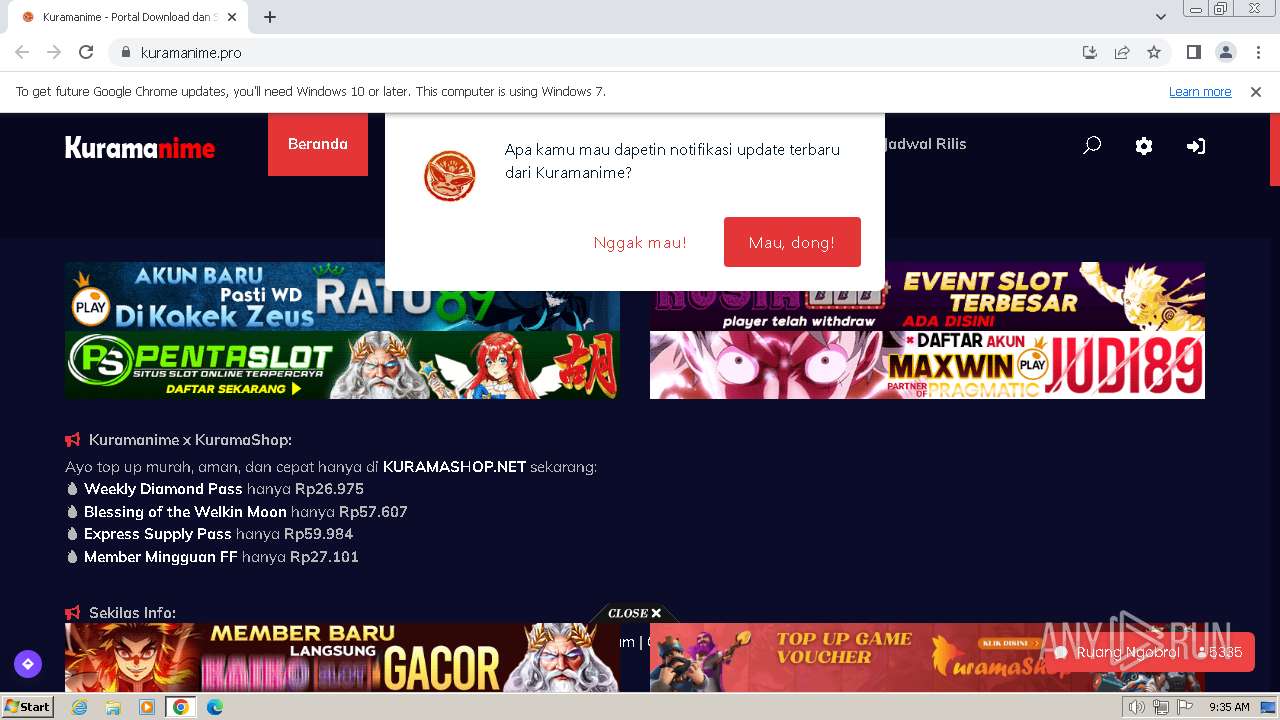Image resolution: width=1280 pixels, height=720 pixels.
Task: Select Member Mingguan FF text
Action: pos(160,557)
